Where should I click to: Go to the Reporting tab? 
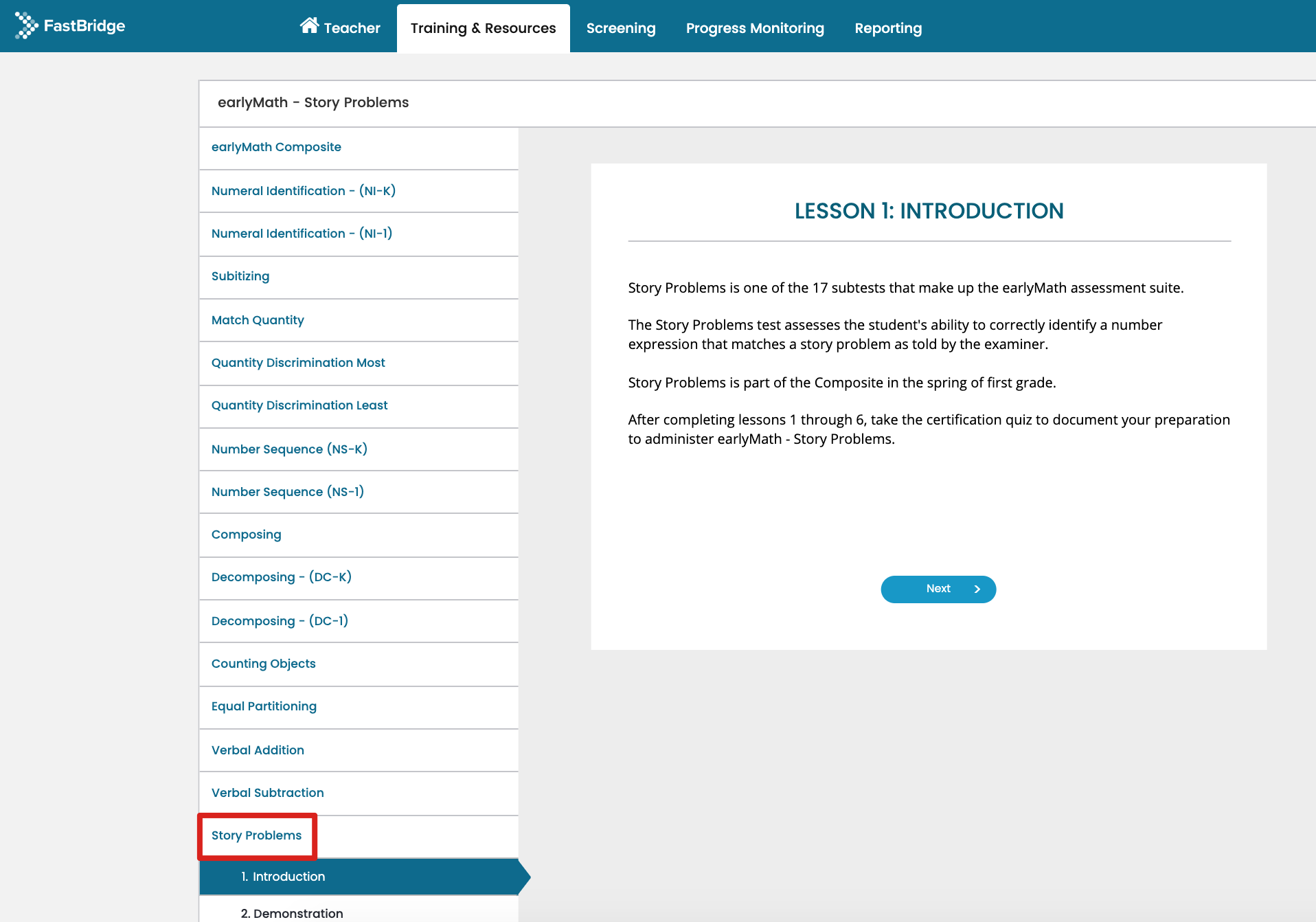(888, 28)
